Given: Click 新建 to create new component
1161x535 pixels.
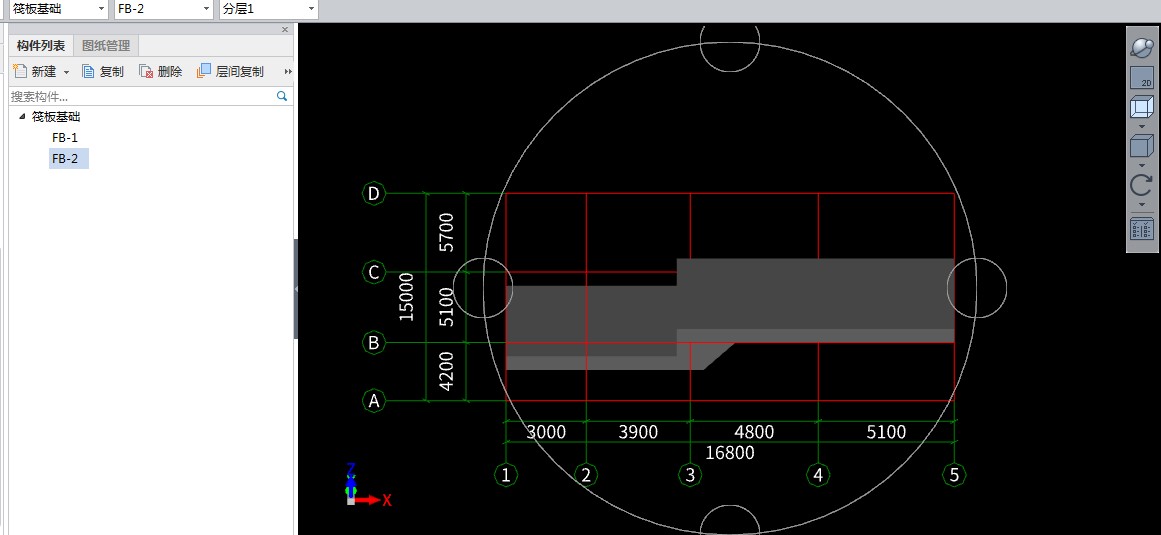Looking at the screenshot, I should point(35,72).
